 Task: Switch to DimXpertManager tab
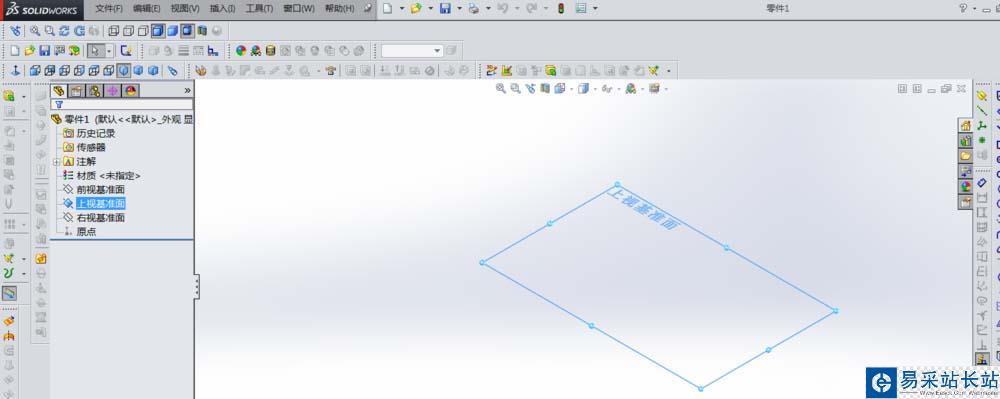tap(112, 91)
